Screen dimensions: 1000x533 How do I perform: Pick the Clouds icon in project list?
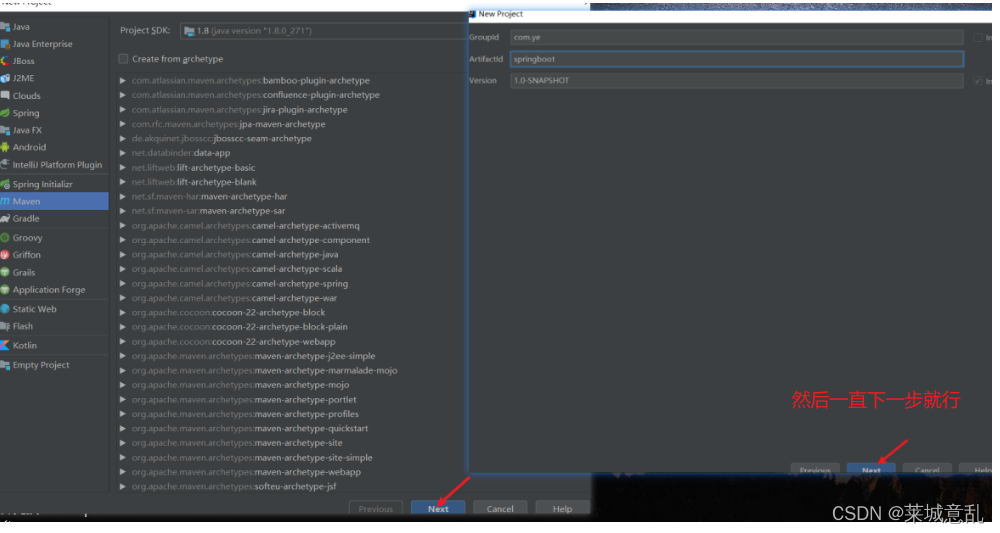(5, 96)
